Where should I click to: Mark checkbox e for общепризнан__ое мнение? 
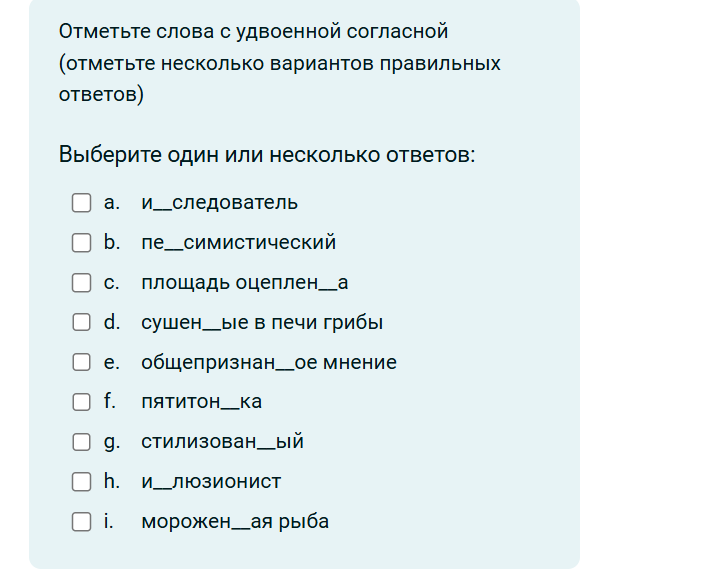click(x=81, y=362)
